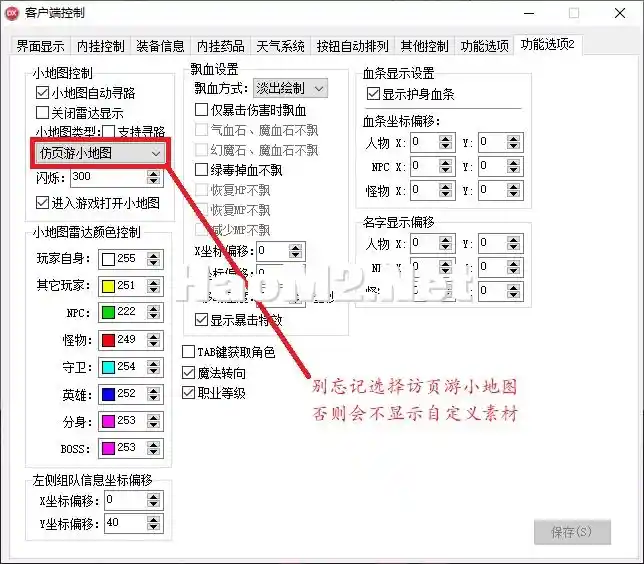Adjust 飘血设置 X坐标偏移 stepper
This screenshot has width=644, height=564.
[x=295, y=251]
